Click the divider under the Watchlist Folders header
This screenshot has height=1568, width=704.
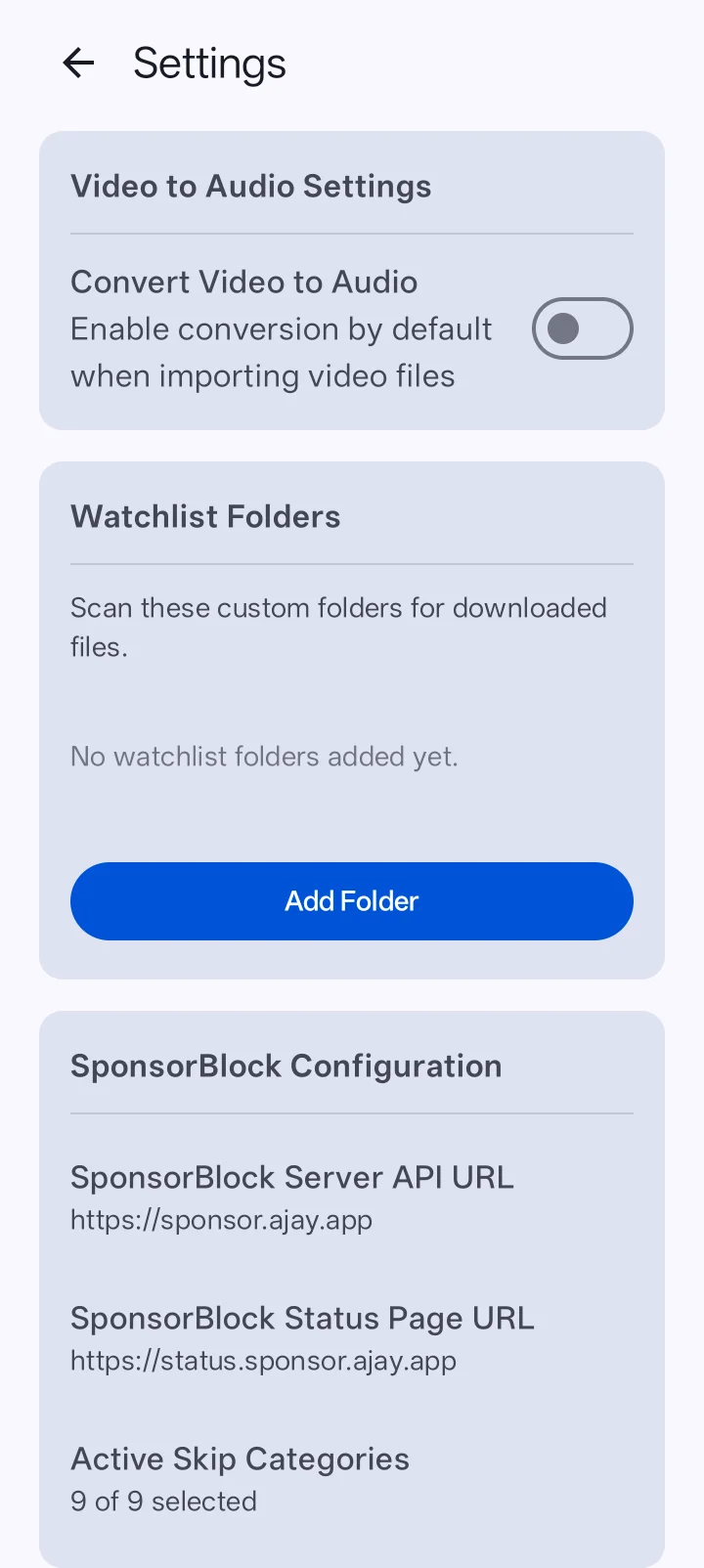352,564
